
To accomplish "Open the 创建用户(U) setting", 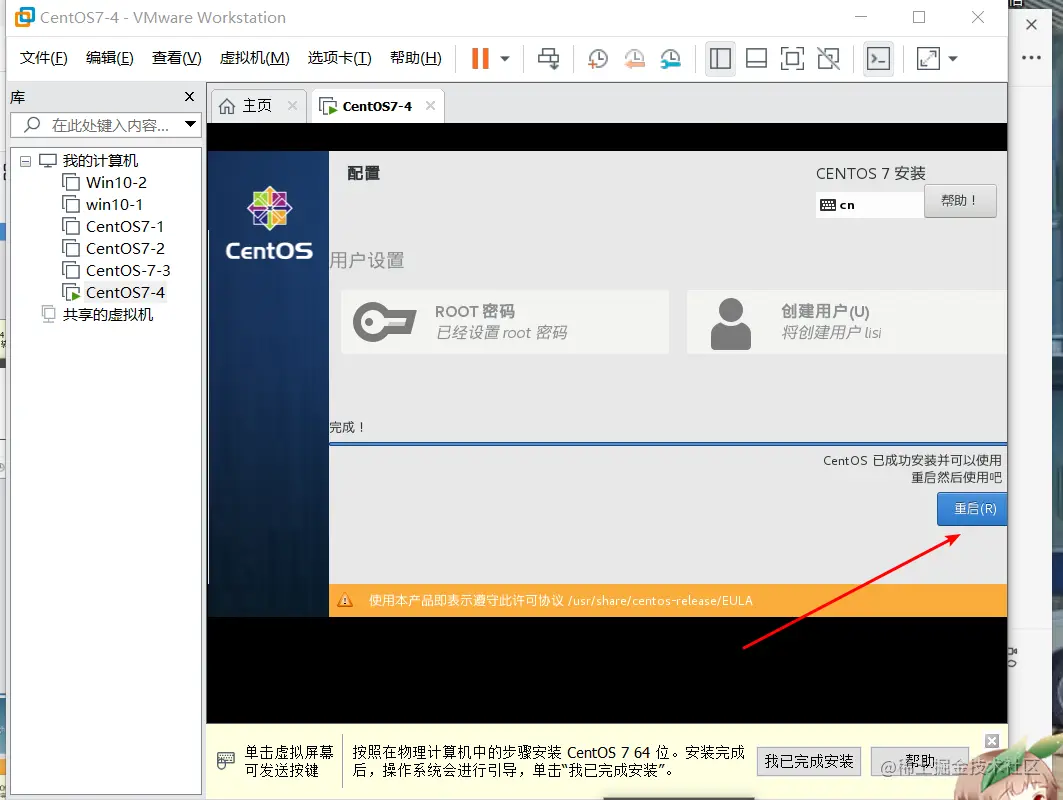I will [x=847, y=322].
